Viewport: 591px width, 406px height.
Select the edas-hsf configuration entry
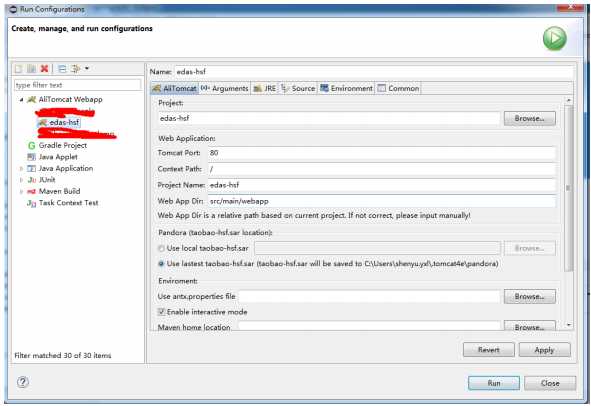(64, 123)
